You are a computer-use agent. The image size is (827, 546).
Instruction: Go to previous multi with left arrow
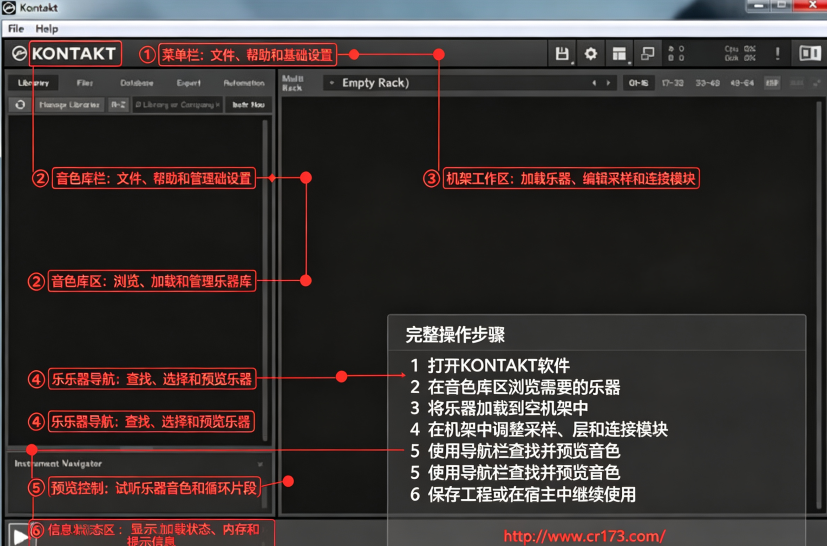(594, 83)
